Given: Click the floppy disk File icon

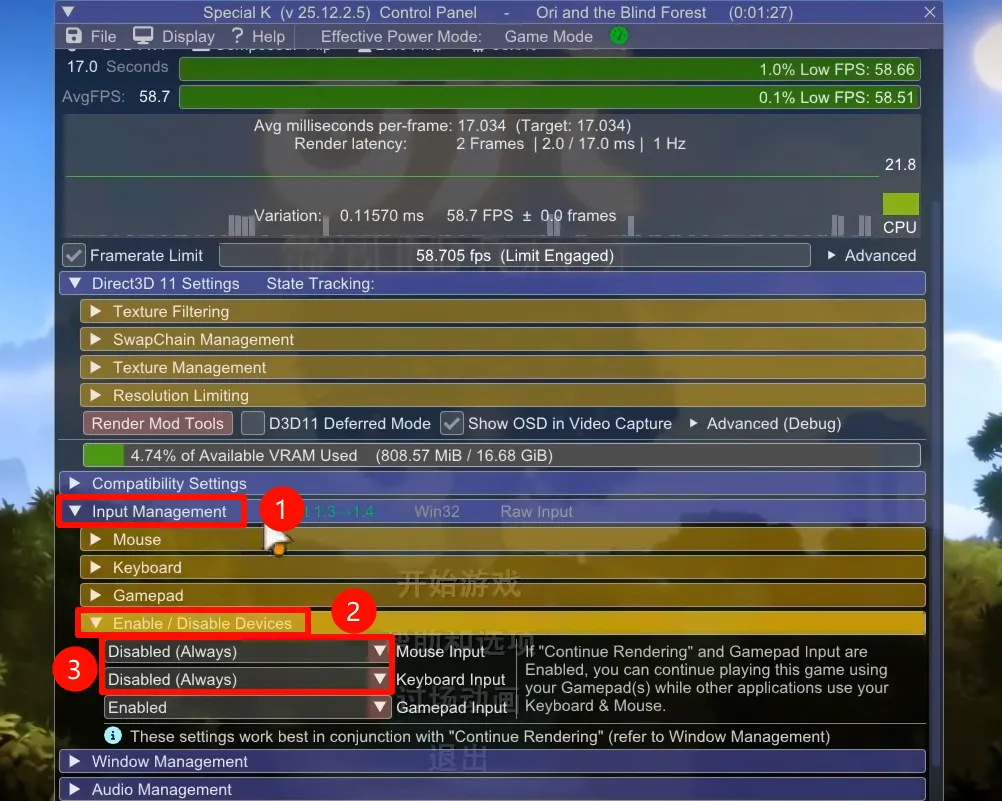Looking at the screenshot, I should (x=74, y=36).
